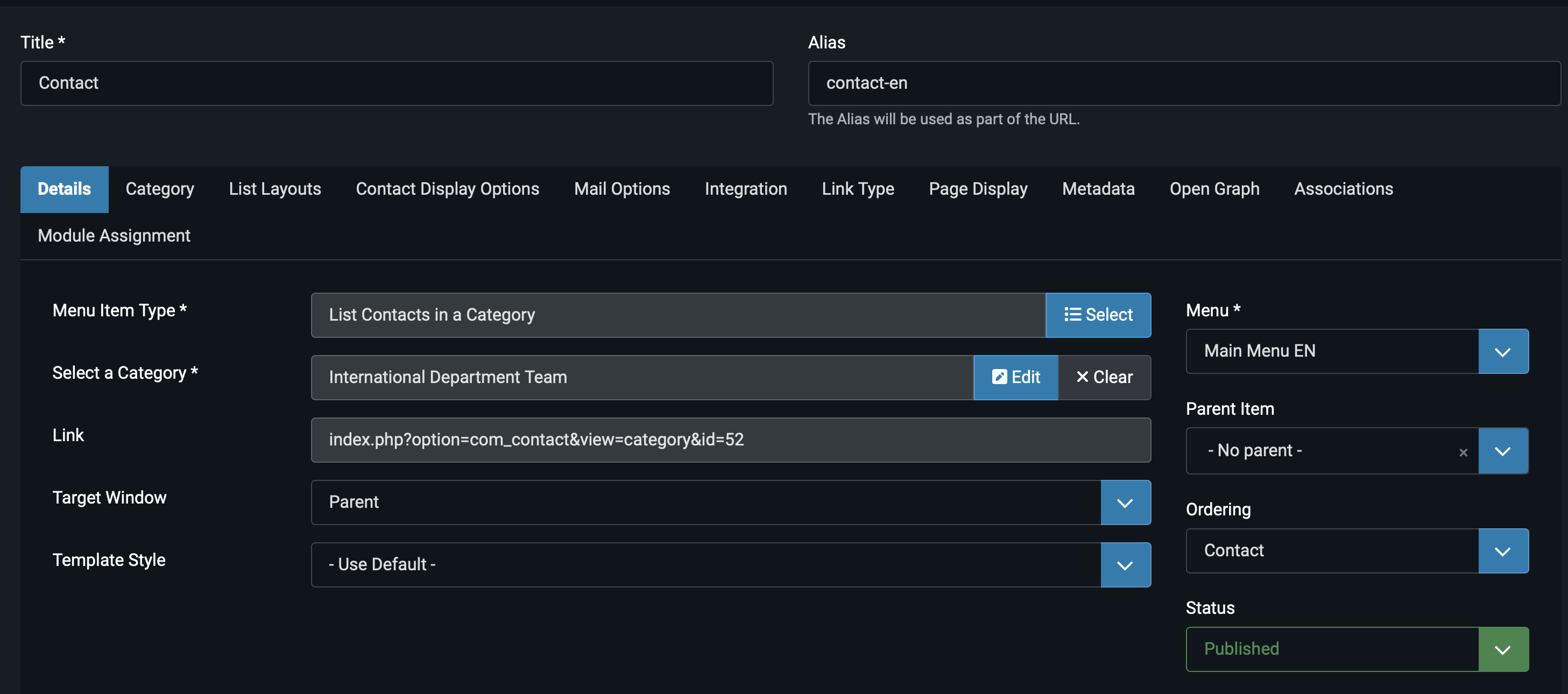Open the Template Style dropdown
This screenshot has width=1568, height=694.
[x=1125, y=565]
